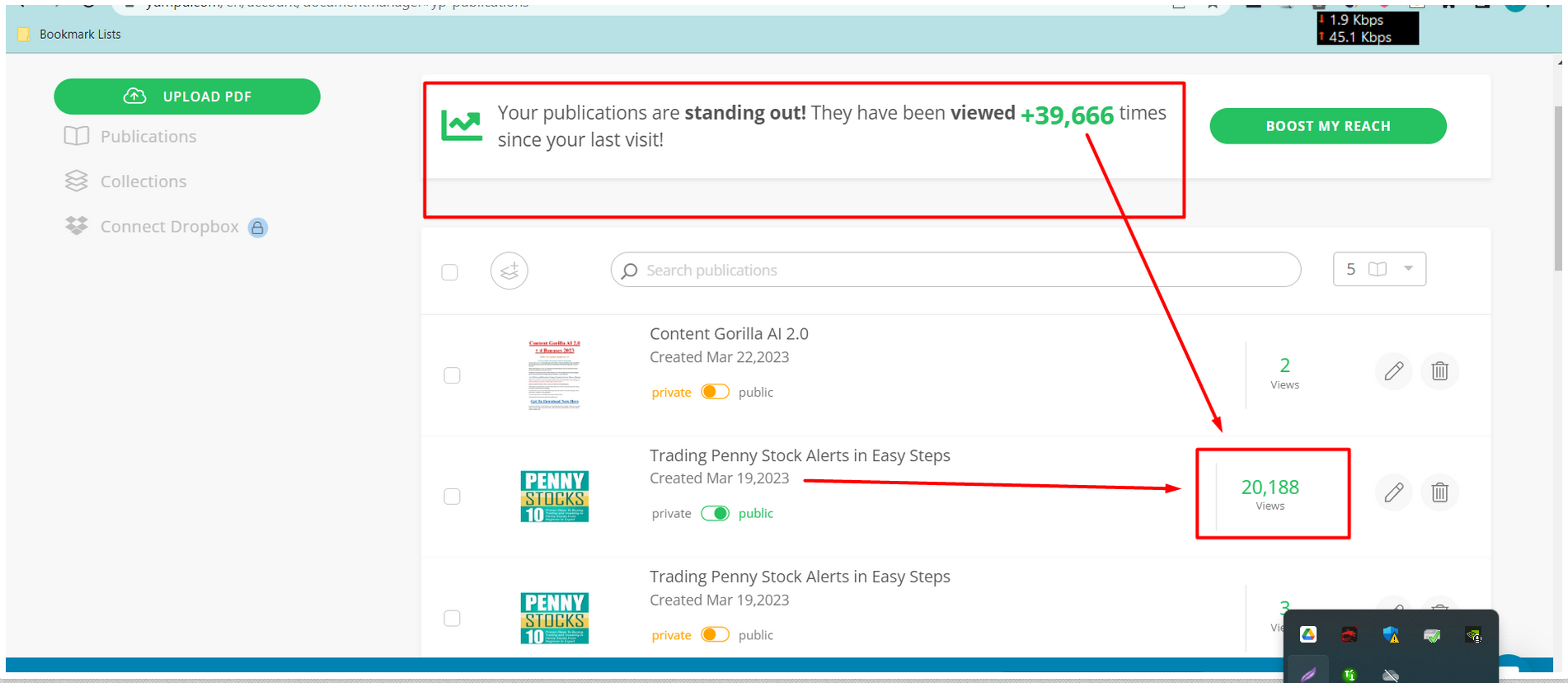1568x683 pixels.
Task: Click the green trending chart icon
Action: [462, 125]
